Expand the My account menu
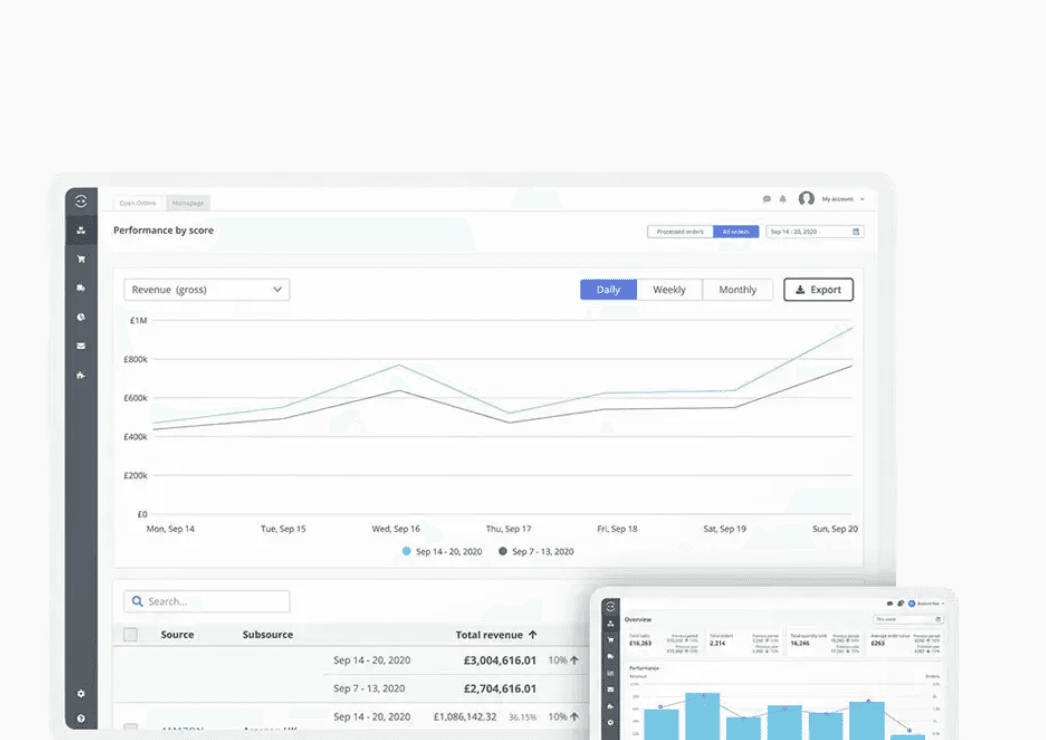Viewport: 1046px width, 740px height. click(843, 199)
